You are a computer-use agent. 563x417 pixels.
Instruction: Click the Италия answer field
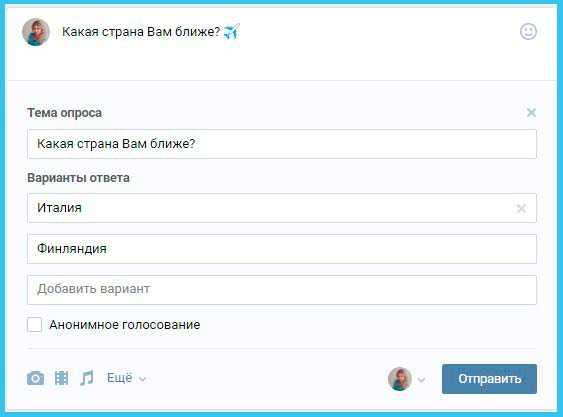(282, 208)
